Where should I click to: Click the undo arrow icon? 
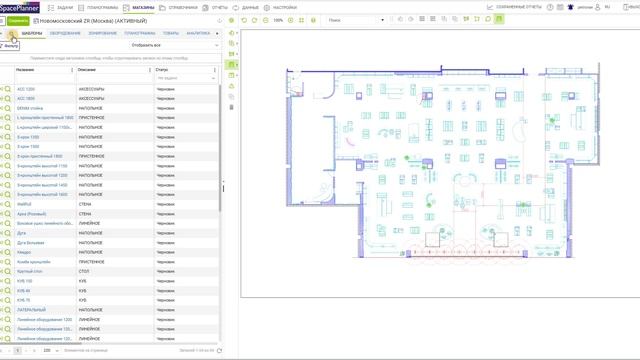coord(244,20)
